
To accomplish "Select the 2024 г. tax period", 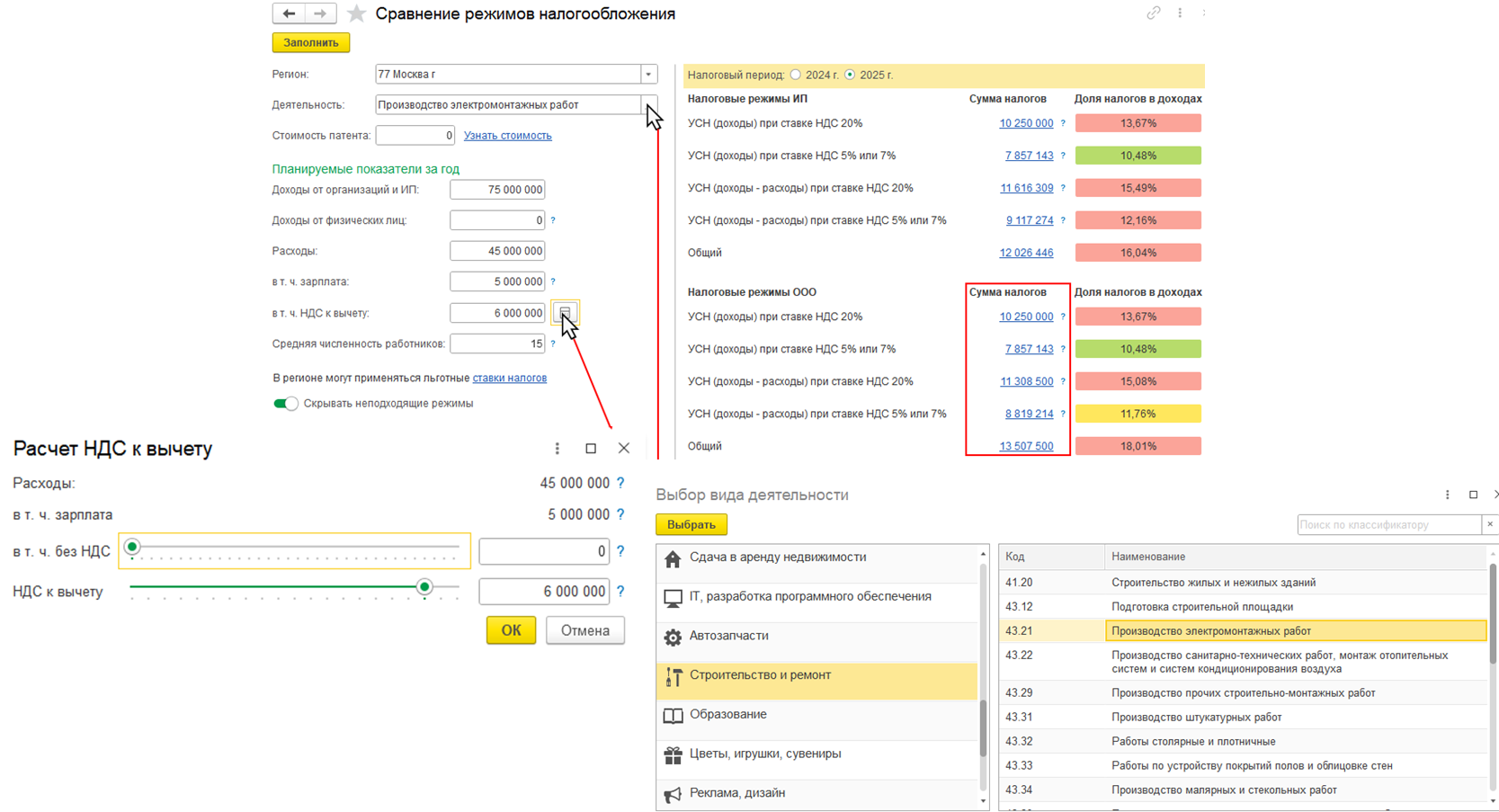I will [796, 75].
